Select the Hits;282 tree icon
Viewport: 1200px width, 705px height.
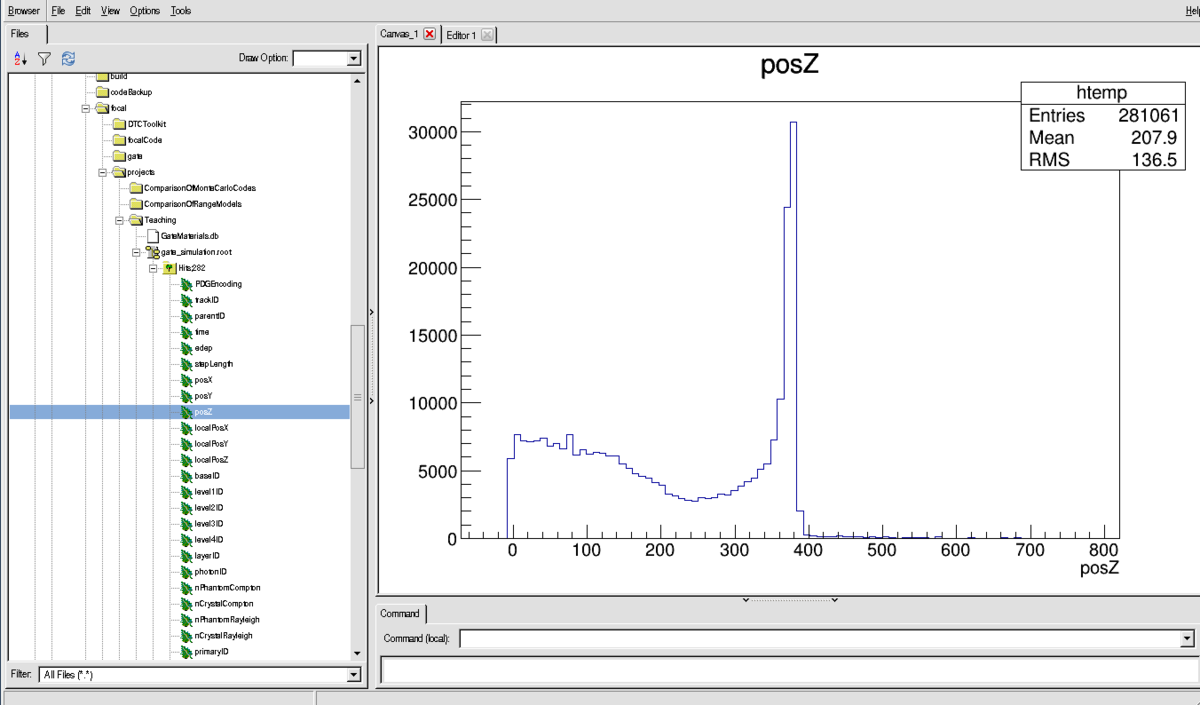click(169, 268)
